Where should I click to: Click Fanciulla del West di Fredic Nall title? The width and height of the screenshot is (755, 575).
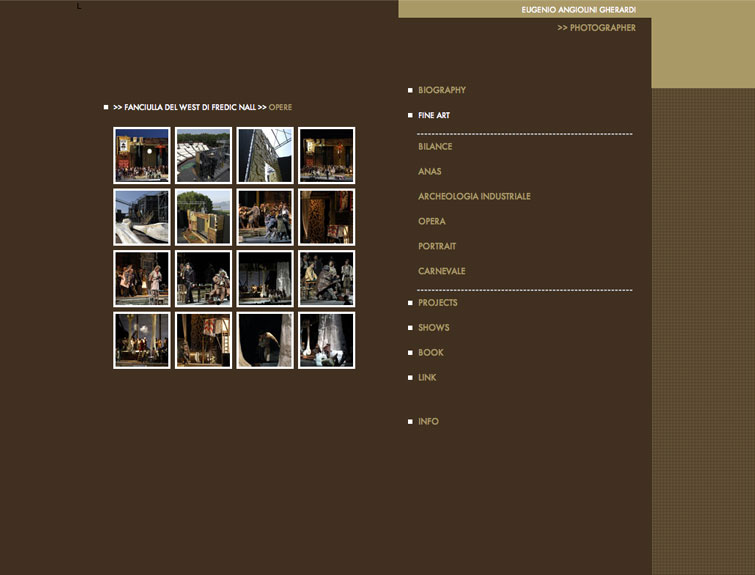(190, 107)
